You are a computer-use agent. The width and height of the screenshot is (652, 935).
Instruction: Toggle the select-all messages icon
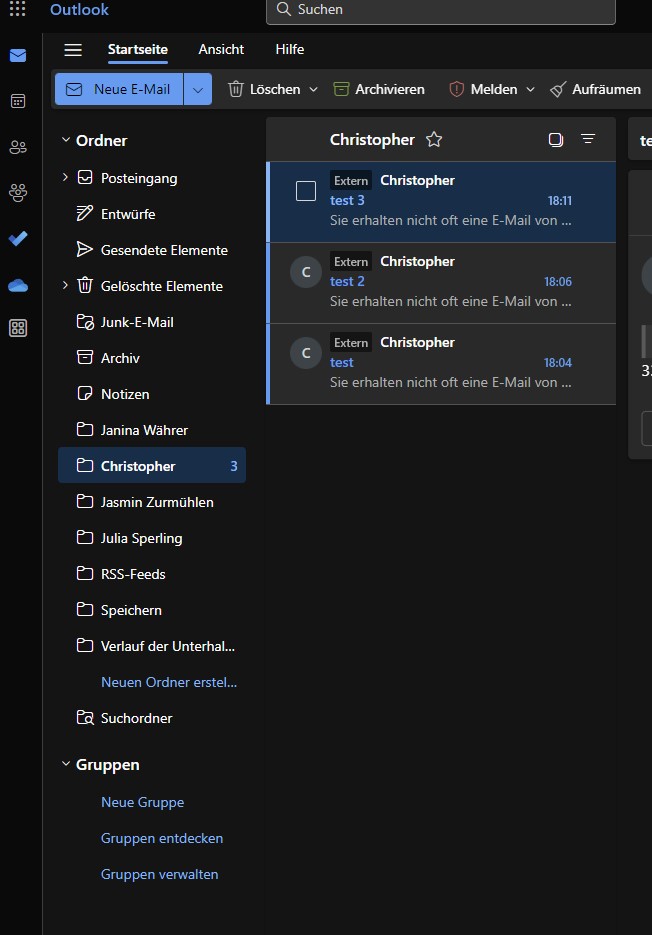[556, 140]
